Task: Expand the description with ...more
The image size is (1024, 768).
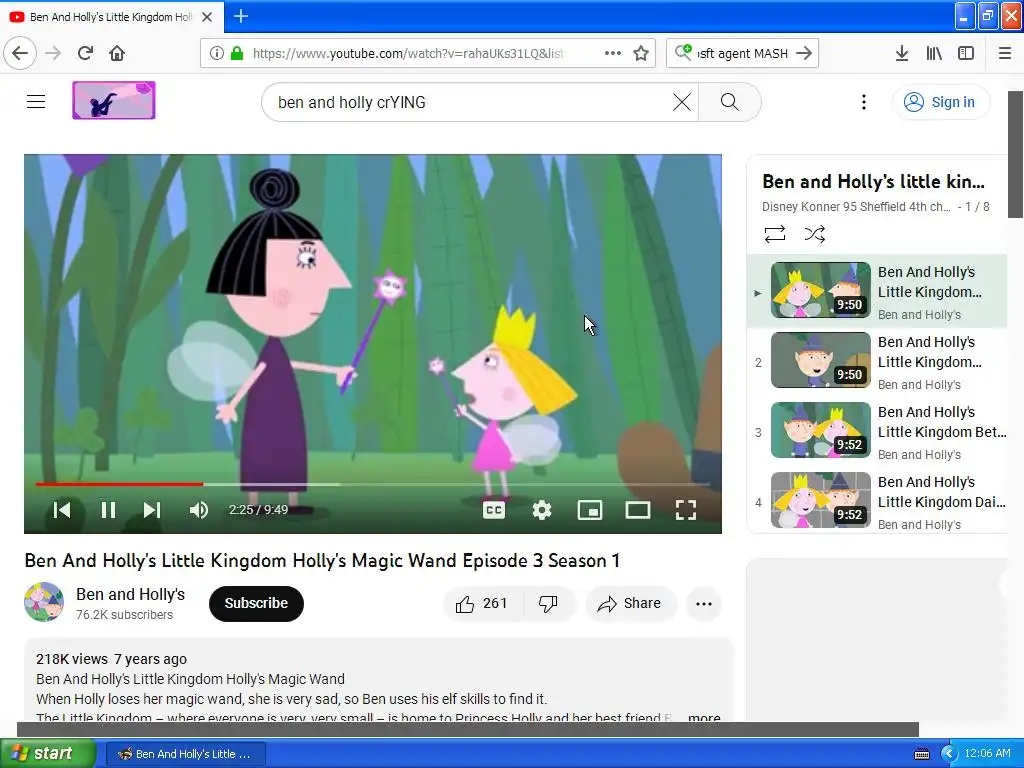Action: click(x=704, y=717)
